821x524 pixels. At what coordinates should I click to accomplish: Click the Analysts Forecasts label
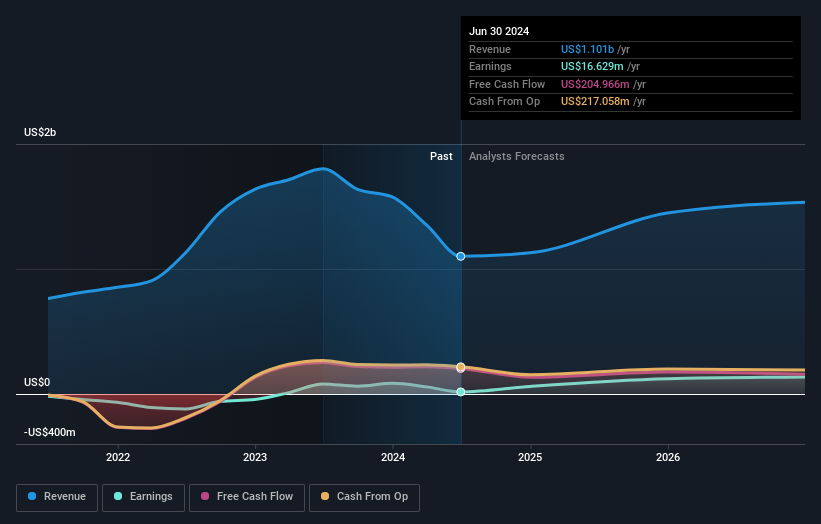click(x=516, y=157)
